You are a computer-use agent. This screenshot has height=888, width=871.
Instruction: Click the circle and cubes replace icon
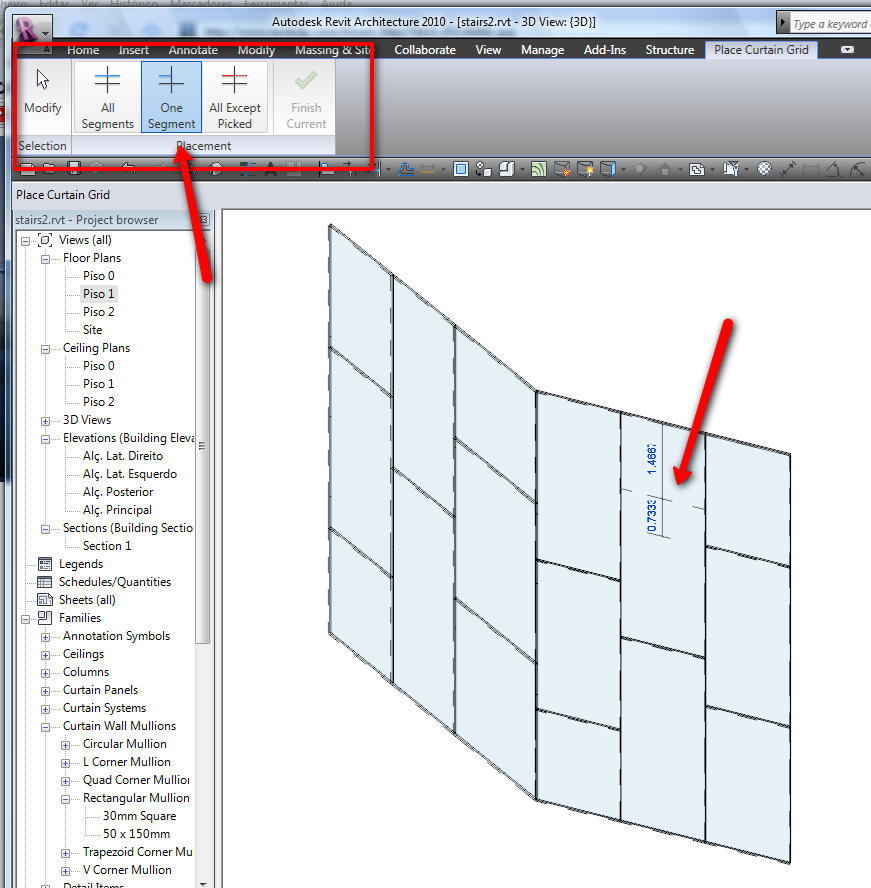pyautogui.click(x=483, y=169)
